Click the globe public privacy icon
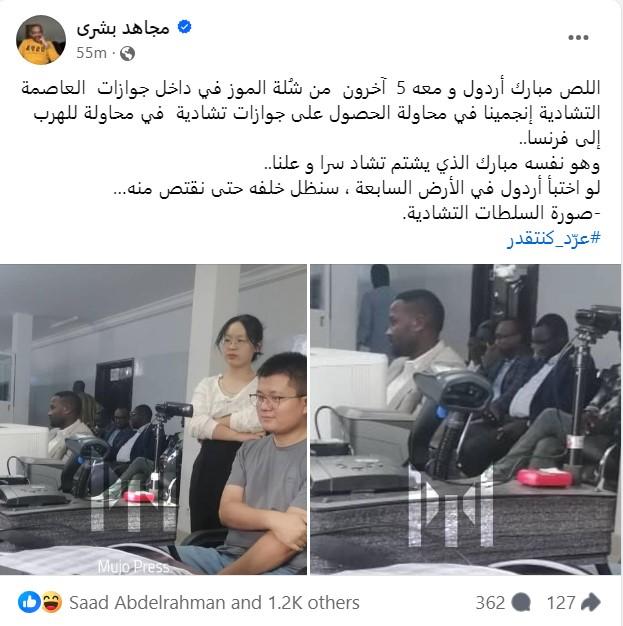 (127, 53)
